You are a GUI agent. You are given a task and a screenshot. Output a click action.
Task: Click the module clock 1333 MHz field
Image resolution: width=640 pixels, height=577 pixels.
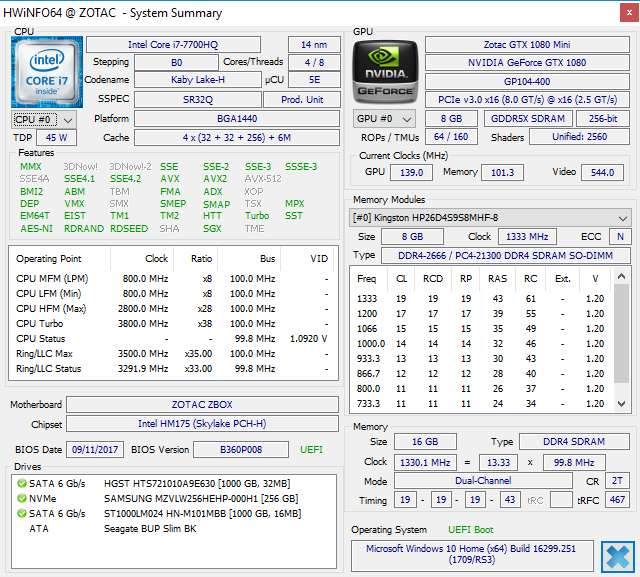pyautogui.click(x=527, y=236)
